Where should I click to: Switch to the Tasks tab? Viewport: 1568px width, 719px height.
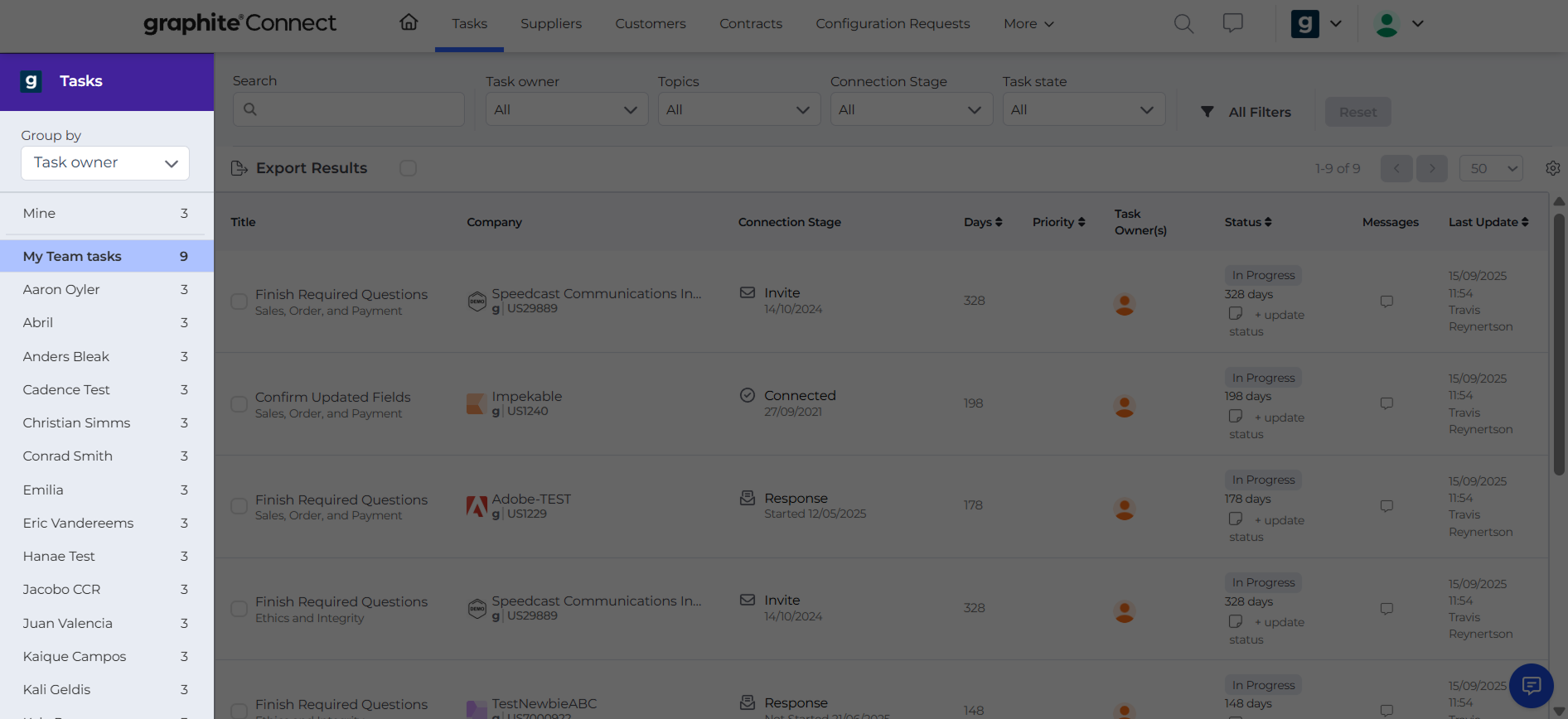pos(469,23)
